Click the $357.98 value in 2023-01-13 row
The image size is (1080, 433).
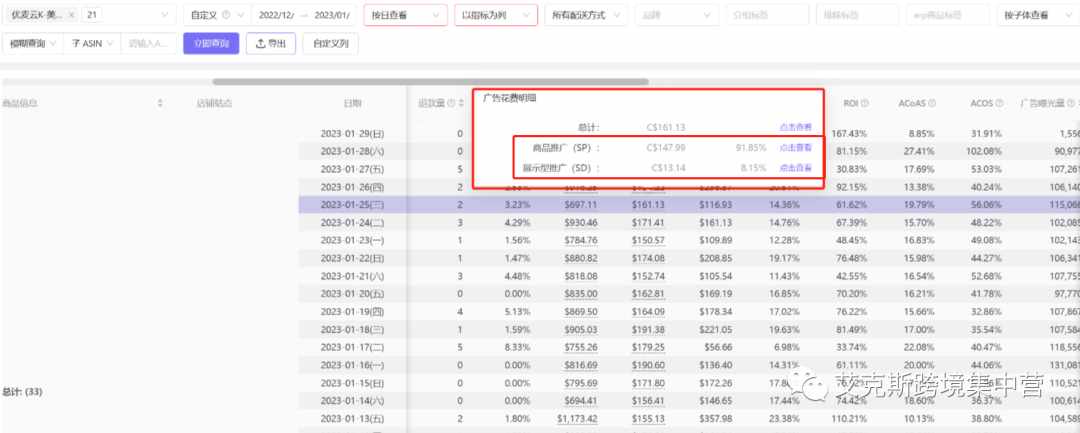point(715,419)
